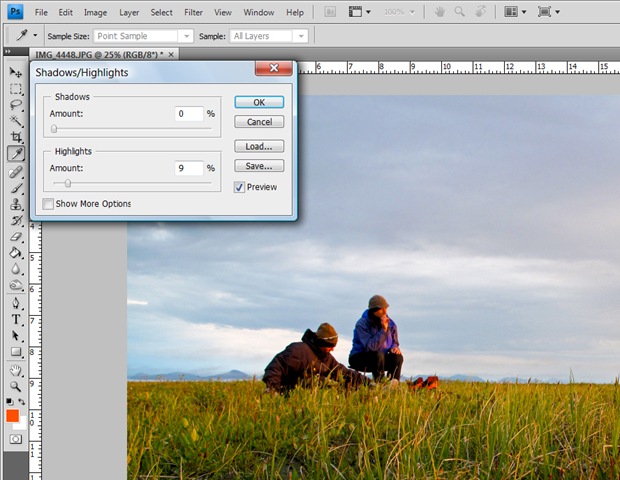Open the Image menu
Viewport: 620px width, 480px height.
click(95, 13)
